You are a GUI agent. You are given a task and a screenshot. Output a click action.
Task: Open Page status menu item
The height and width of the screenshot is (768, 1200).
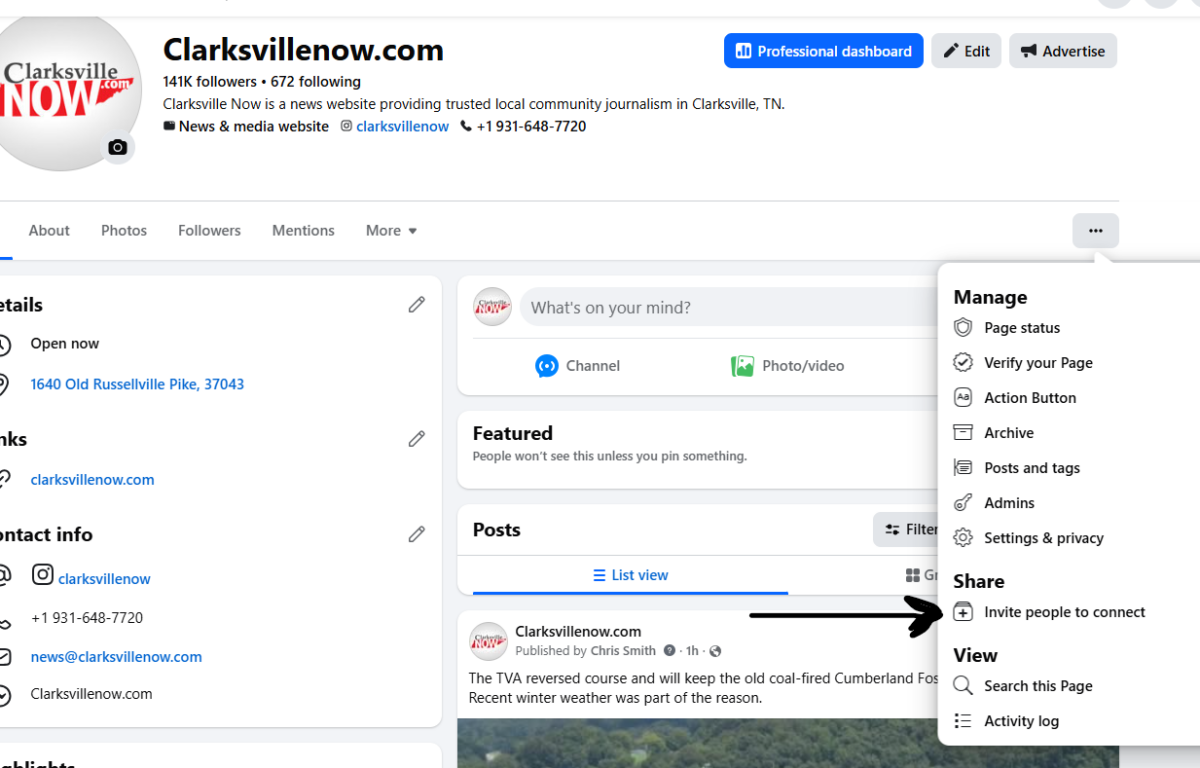point(1021,328)
